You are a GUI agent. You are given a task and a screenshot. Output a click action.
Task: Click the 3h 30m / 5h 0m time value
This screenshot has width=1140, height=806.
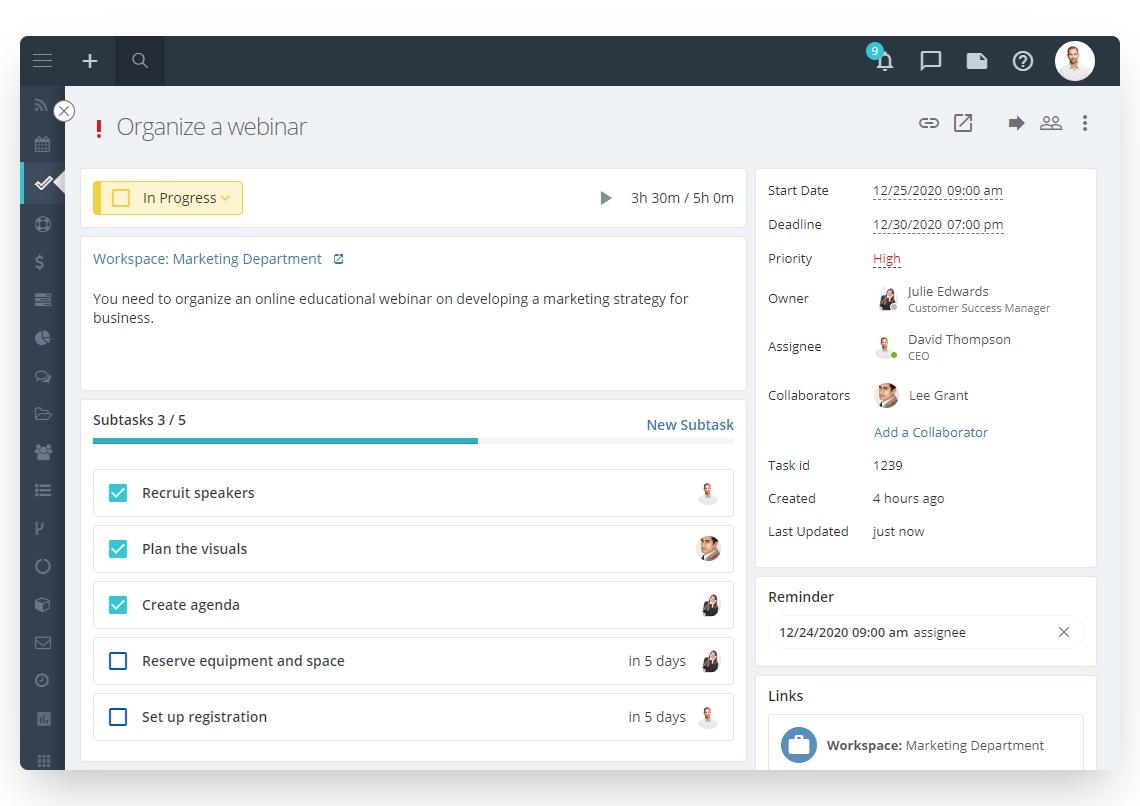[x=682, y=198]
